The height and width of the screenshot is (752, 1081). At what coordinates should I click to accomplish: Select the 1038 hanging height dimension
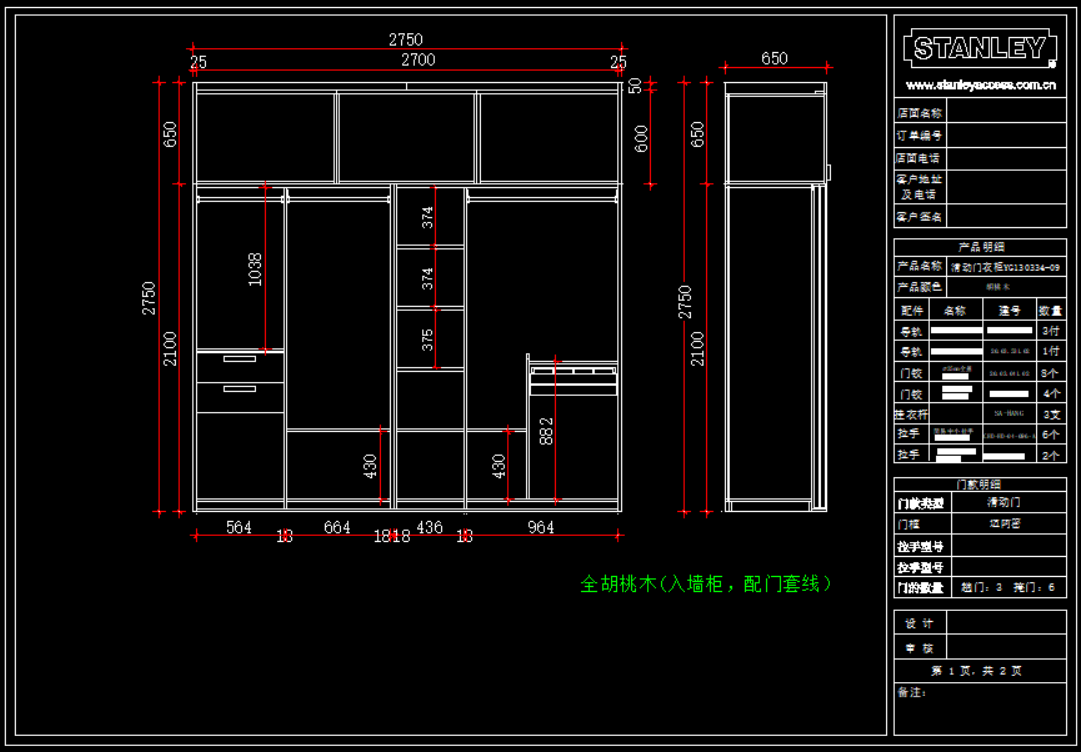(x=255, y=269)
